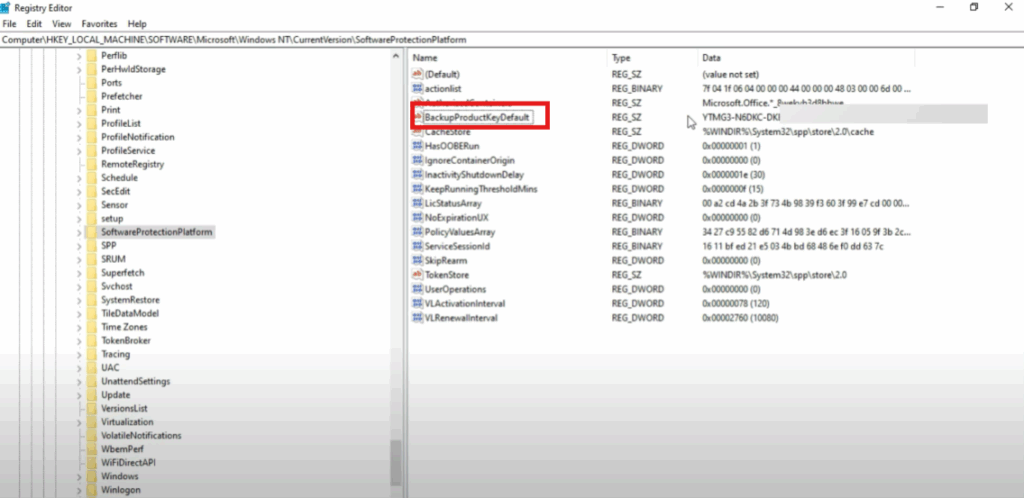Expand the SRUM tree node
This screenshot has width=1024, height=498.
[79, 259]
